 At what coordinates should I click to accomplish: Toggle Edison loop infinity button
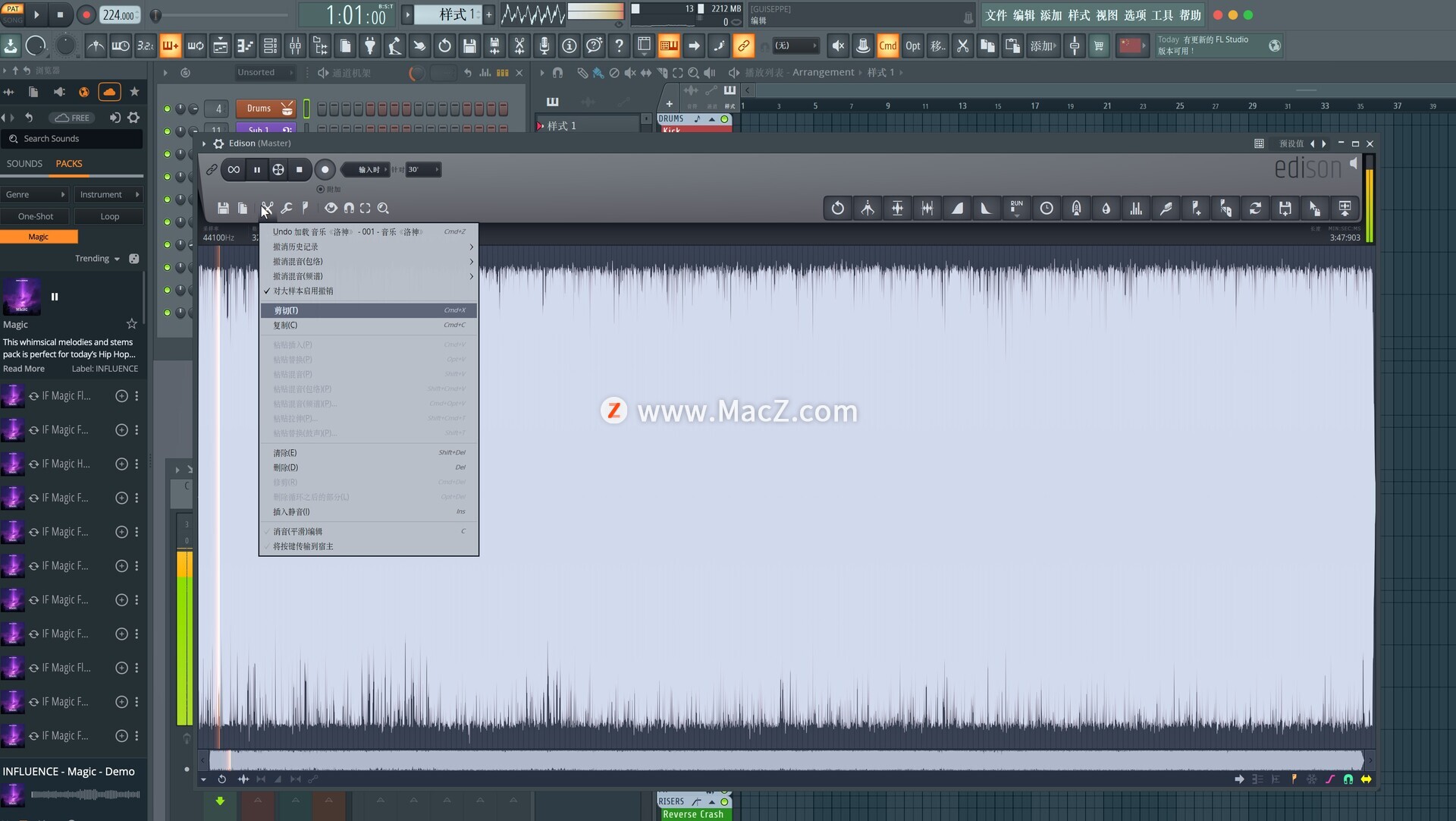234,170
